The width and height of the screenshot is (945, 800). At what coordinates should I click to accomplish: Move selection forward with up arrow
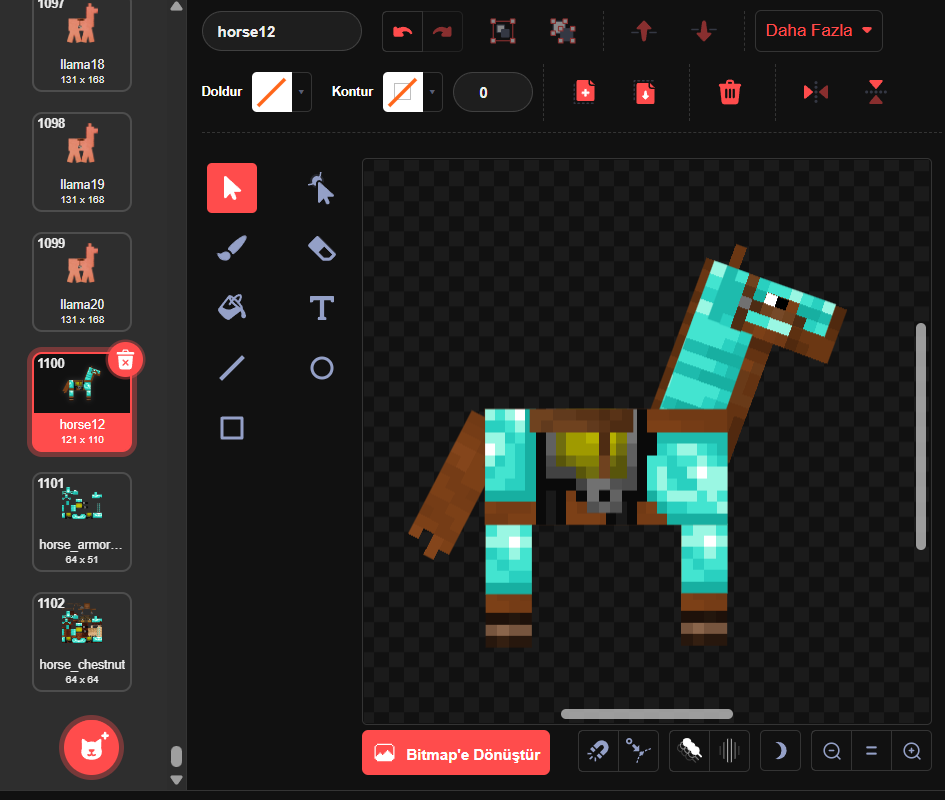(644, 31)
